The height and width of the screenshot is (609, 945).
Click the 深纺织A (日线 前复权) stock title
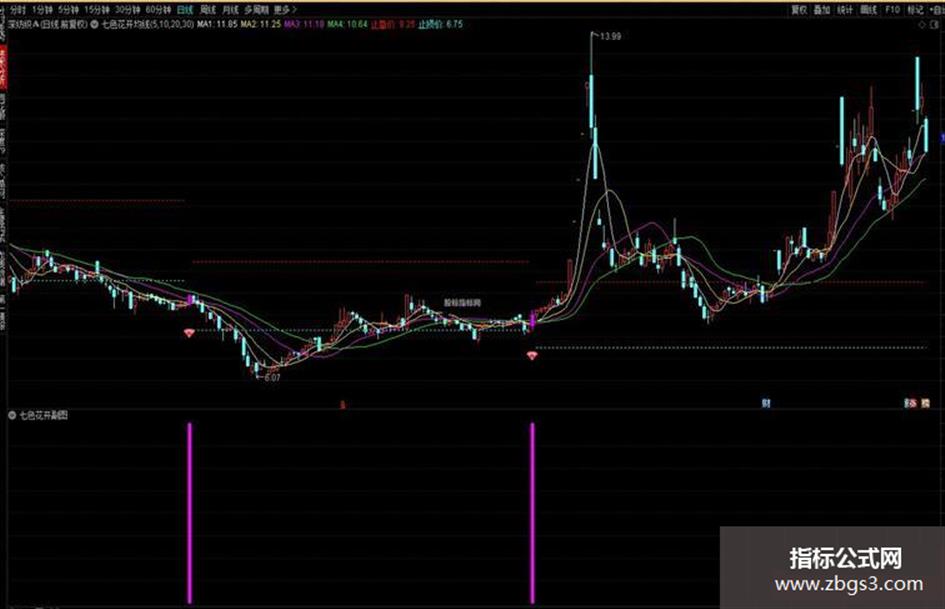48,25
